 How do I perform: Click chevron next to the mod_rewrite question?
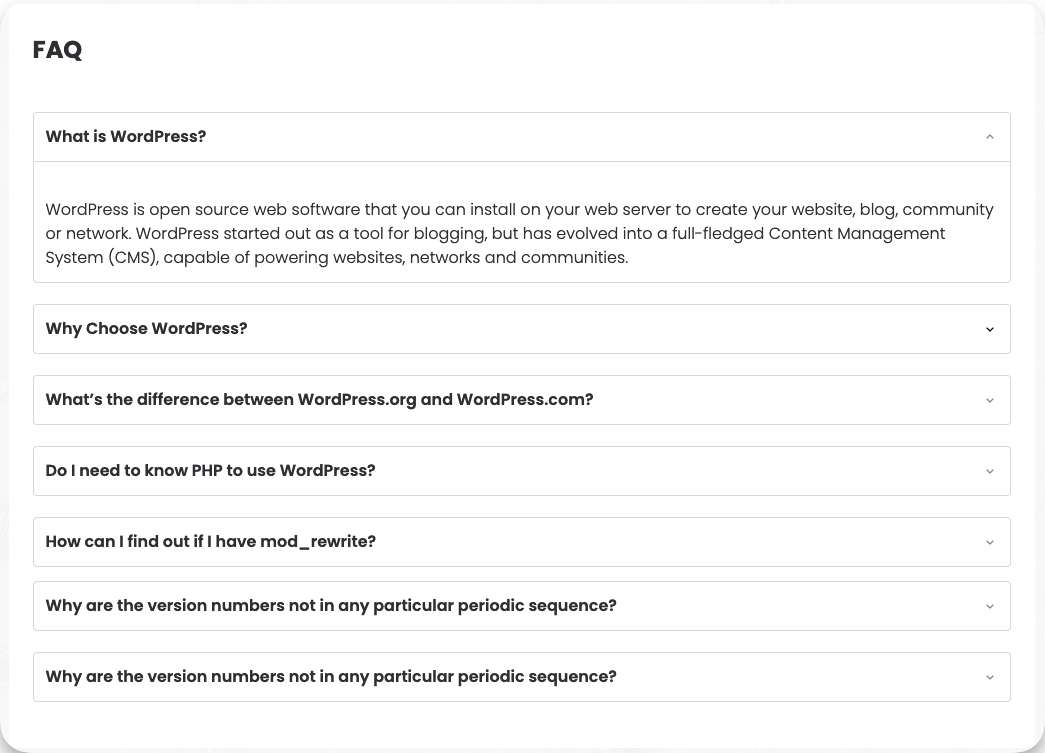[989, 542]
